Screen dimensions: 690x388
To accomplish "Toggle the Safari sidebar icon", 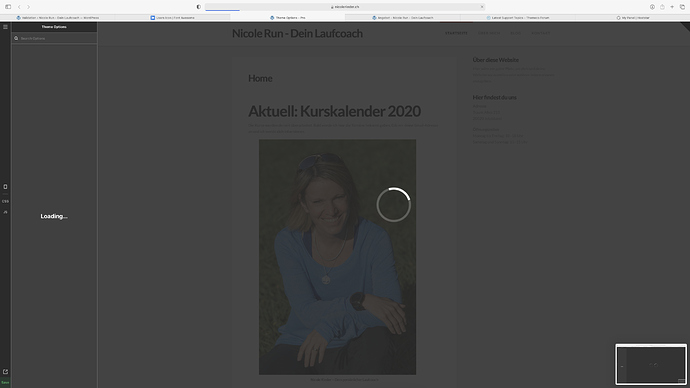I will [x=8, y=7].
